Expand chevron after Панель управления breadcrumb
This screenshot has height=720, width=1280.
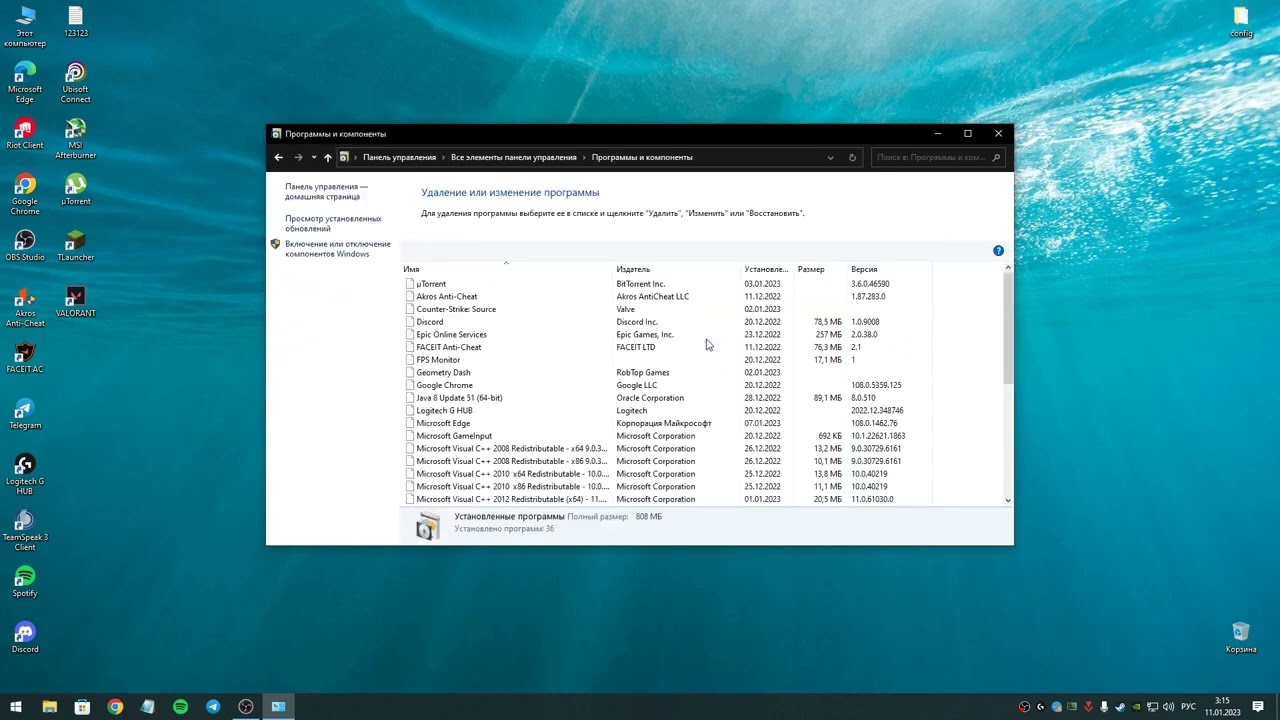(x=444, y=157)
